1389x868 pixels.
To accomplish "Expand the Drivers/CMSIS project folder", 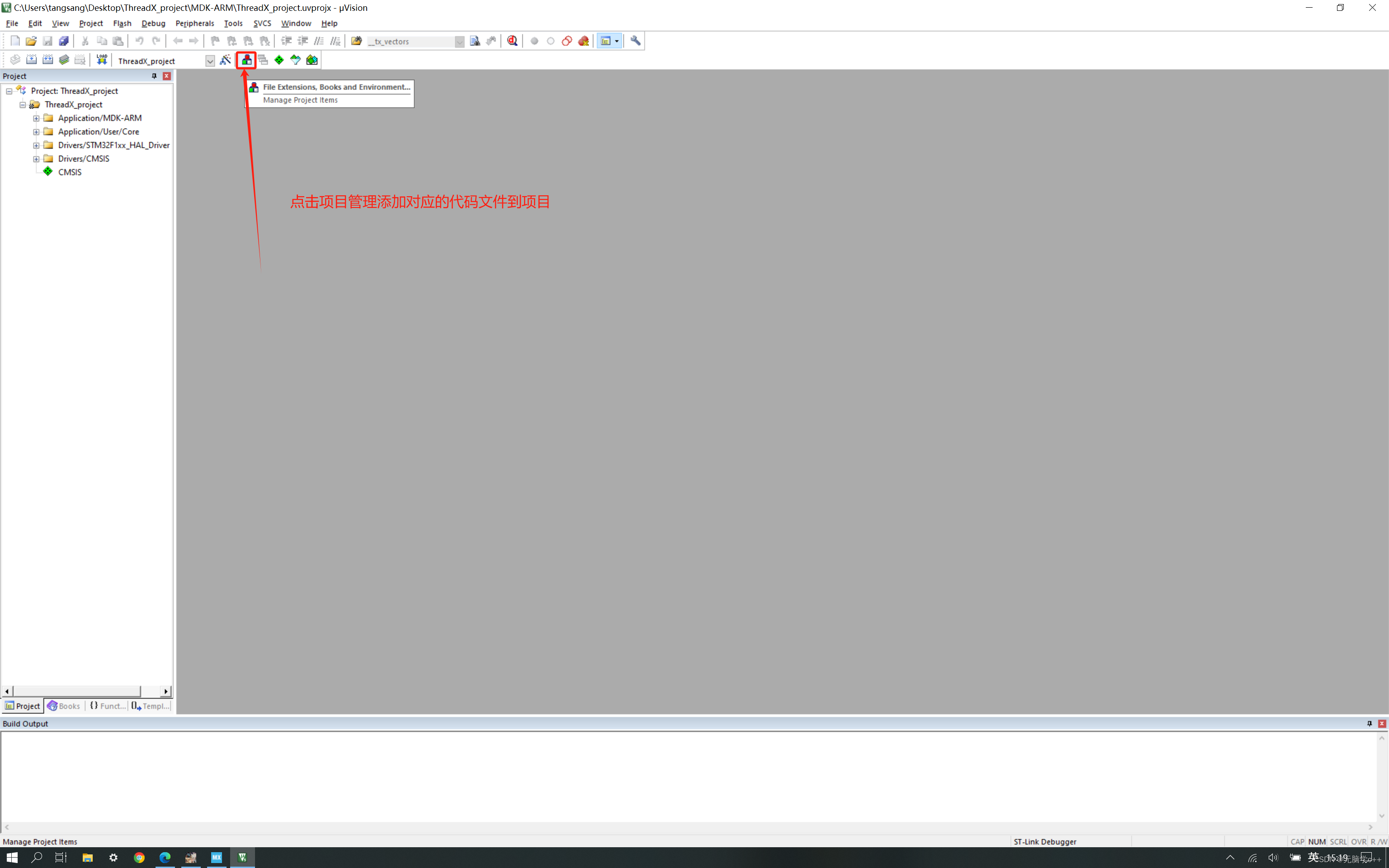I will 36,158.
